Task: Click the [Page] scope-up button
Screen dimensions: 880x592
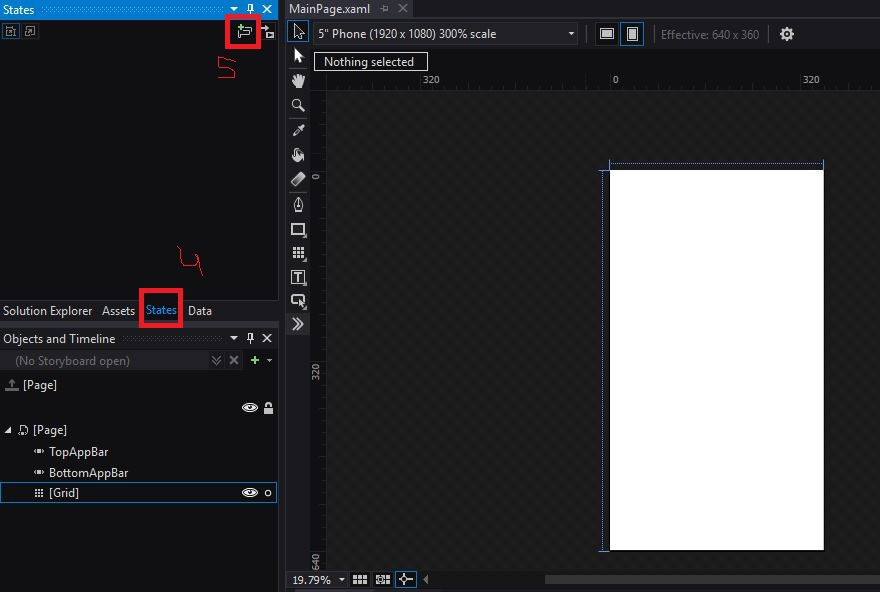Action: point(11,385)
